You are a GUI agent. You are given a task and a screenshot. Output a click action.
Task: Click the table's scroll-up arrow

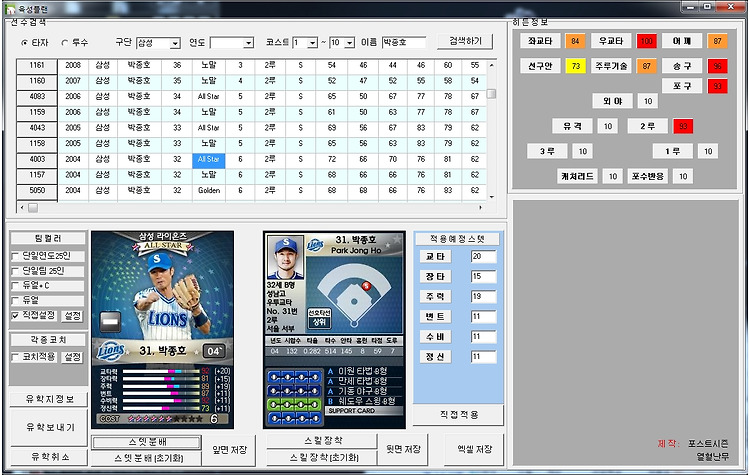coord(491,65)
